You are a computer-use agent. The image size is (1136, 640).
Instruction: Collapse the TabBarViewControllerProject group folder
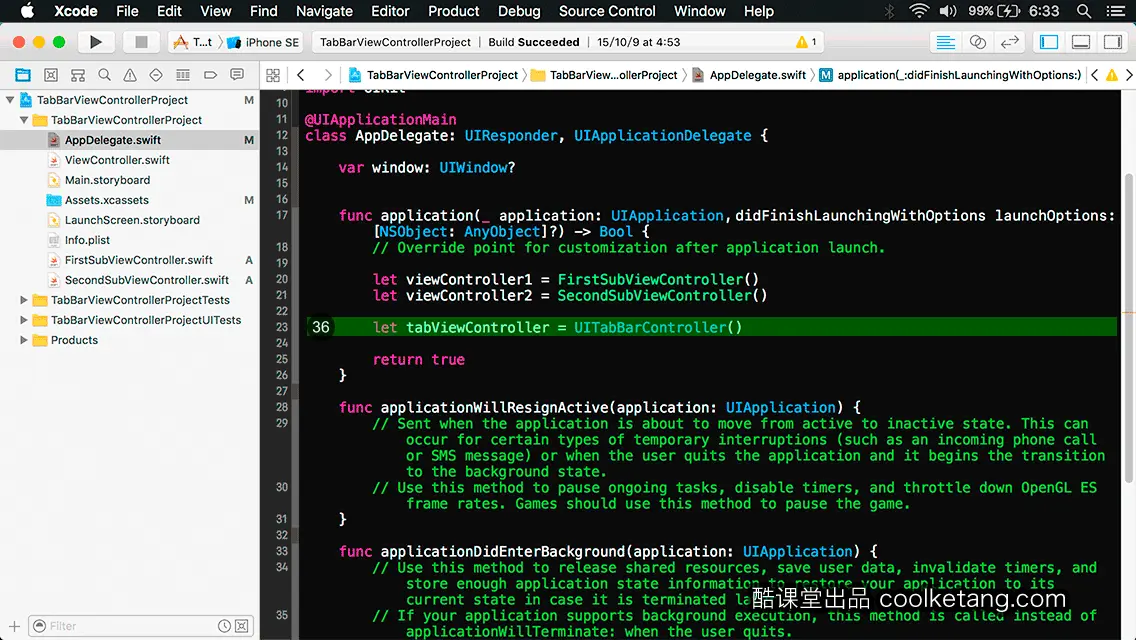click(24, 120)
